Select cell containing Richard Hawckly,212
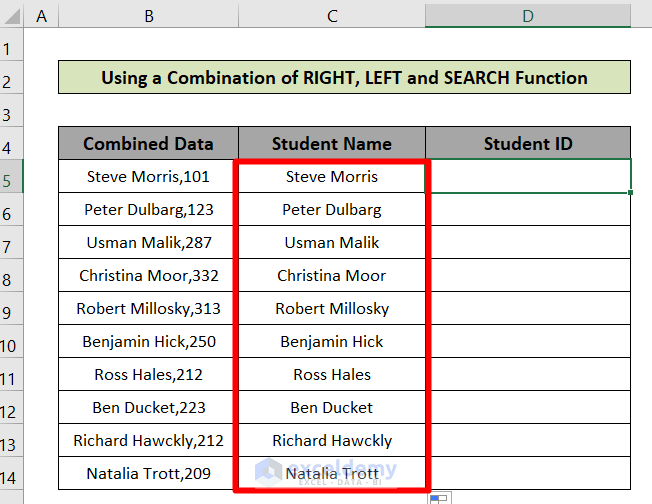This screenshot has width=652, height=504. 148,441
